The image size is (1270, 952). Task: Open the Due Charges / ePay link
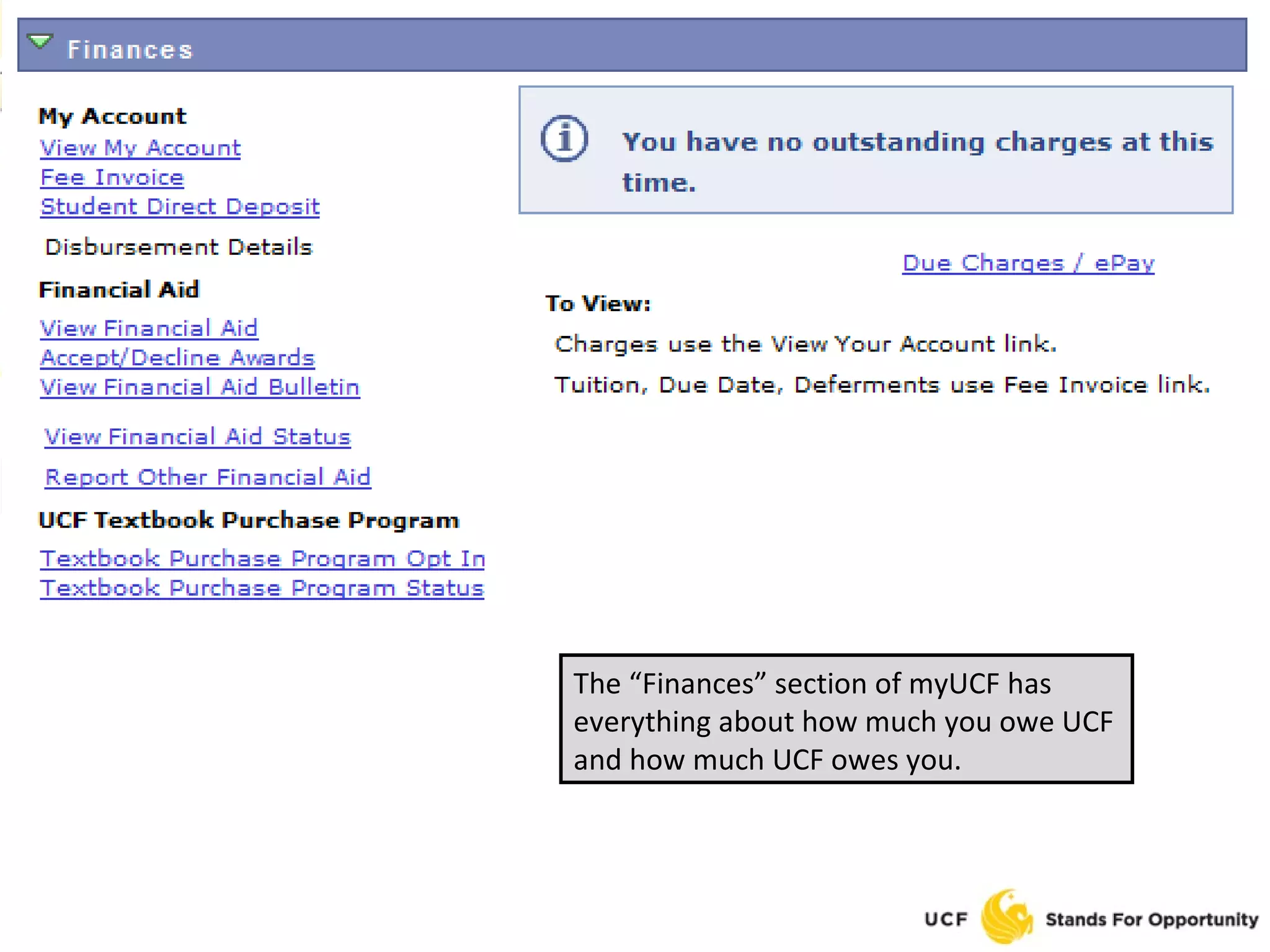click(x=1028, y=263)
